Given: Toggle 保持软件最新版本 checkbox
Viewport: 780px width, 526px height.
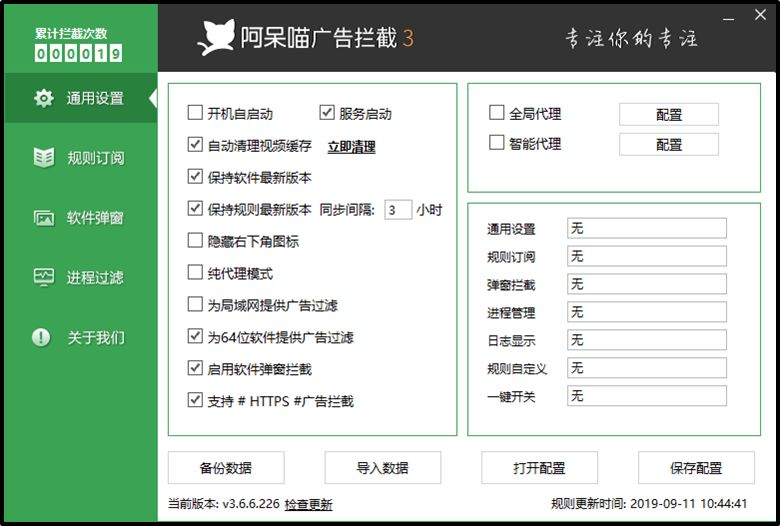Looking at the screenshot, I should (195, 176).
